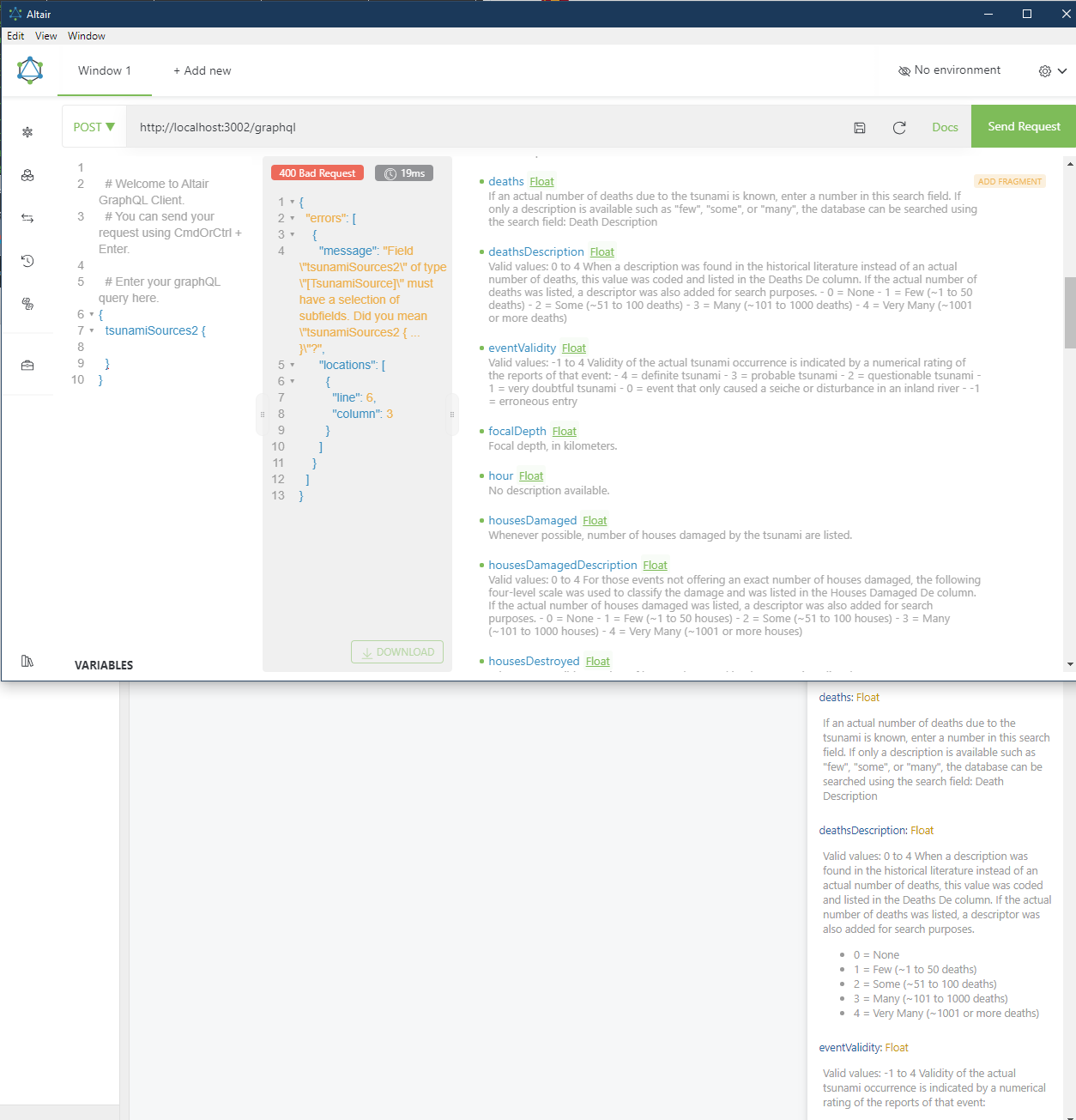The height and width of the screenshot is (1120, 1076).
Task: Collapse the errors array in the response
Action: [292, 217]
